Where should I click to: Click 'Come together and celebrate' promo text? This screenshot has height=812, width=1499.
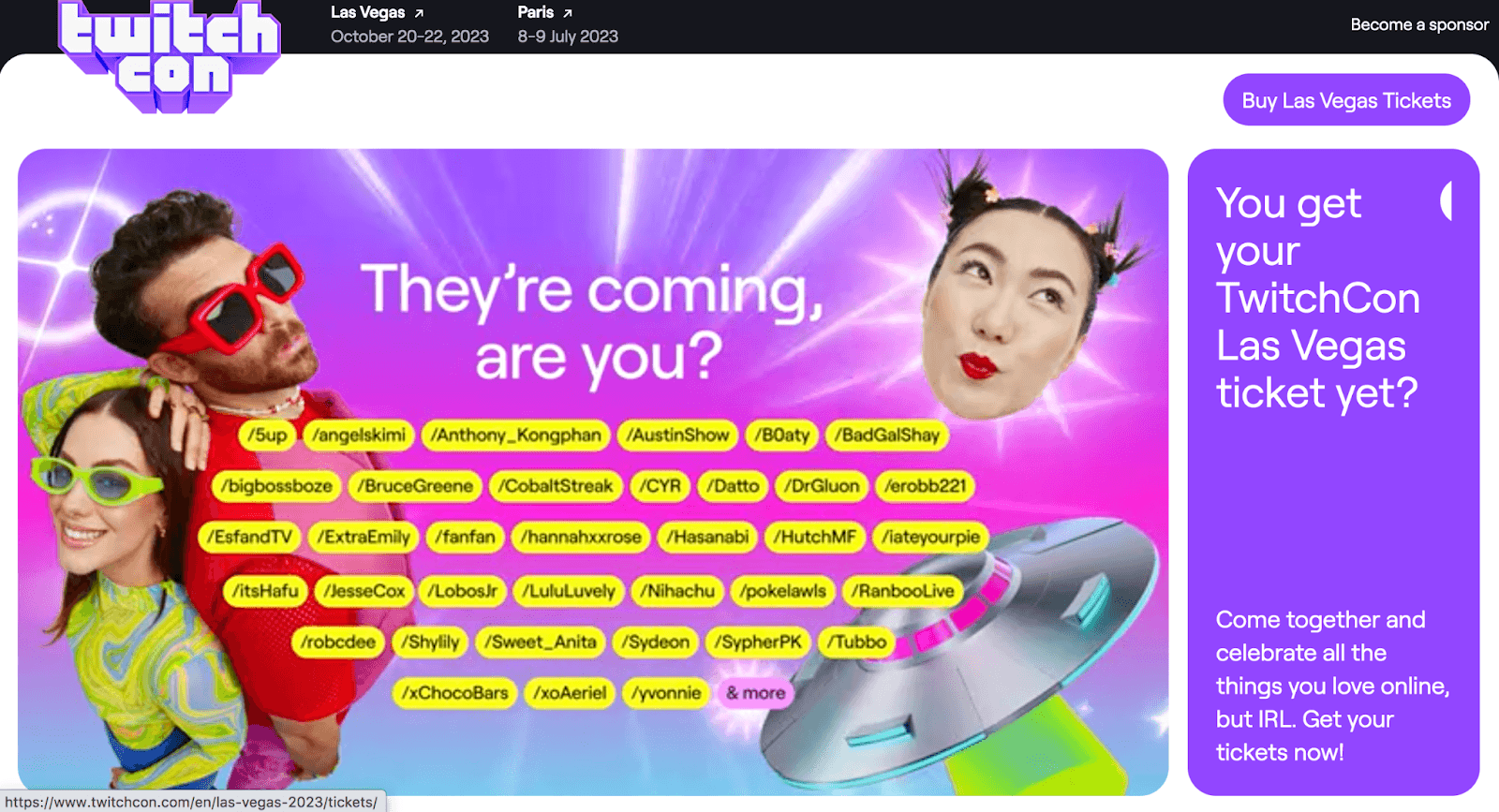coord(1332,686)
